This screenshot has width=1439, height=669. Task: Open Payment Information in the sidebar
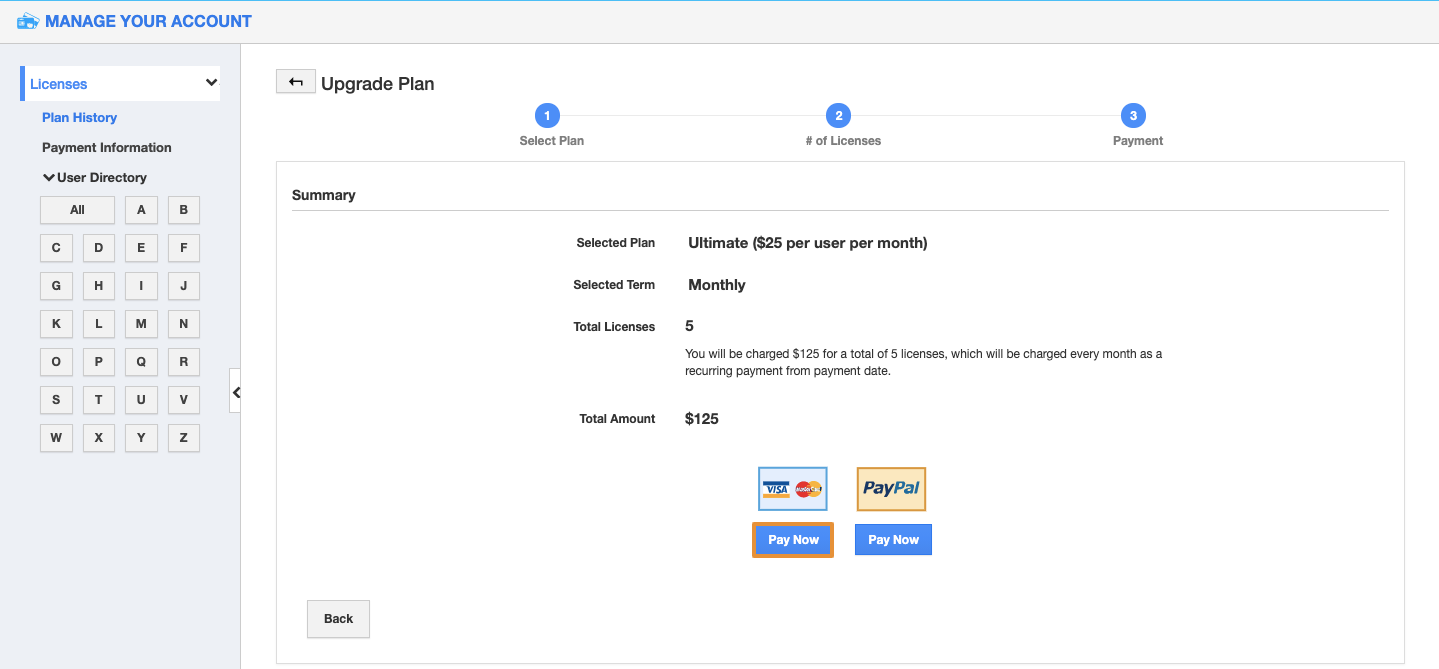click(x=107, y=147)
